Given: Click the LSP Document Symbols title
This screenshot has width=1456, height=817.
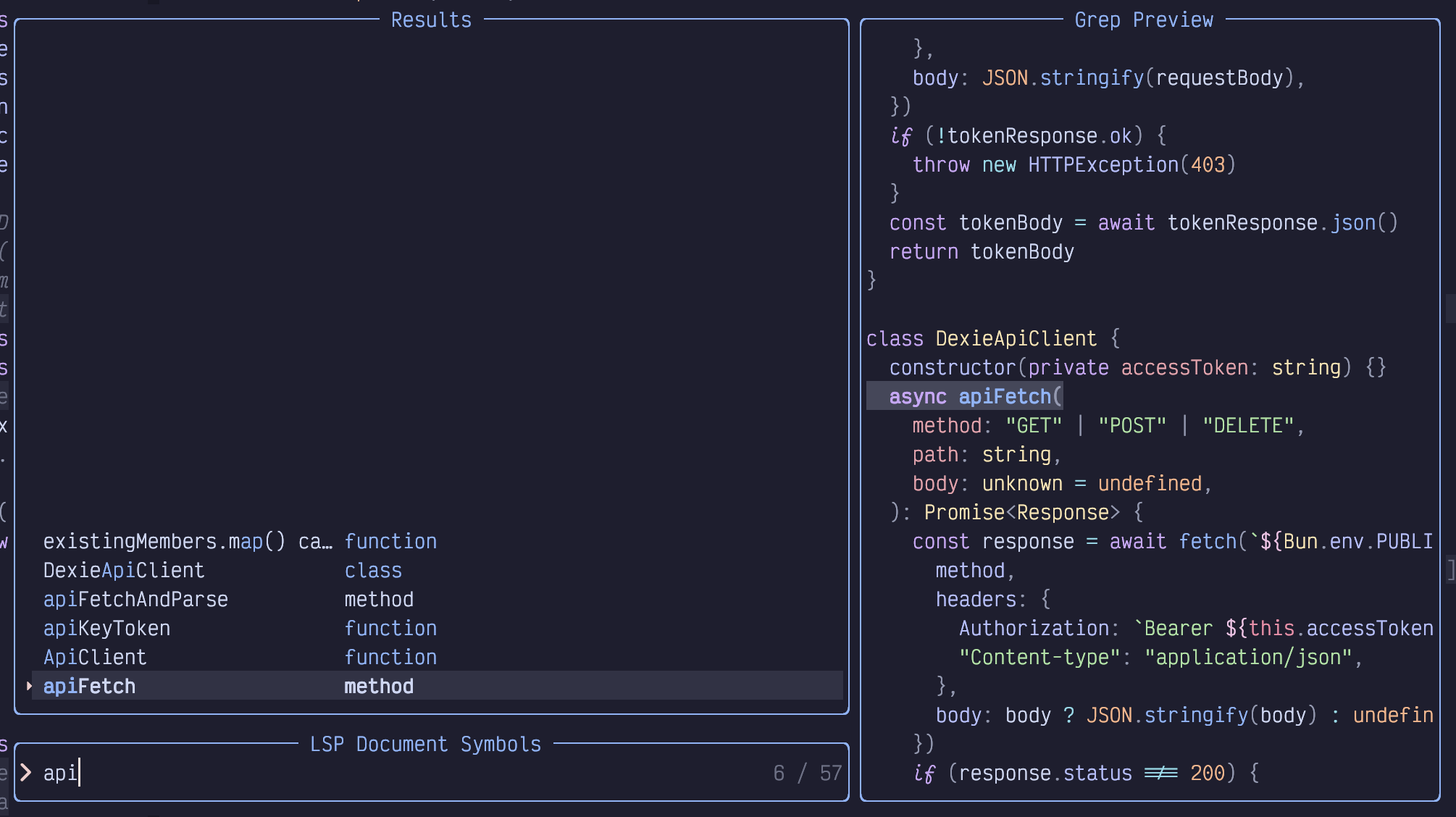Looking at the screenshot, I should coord(425,744).
